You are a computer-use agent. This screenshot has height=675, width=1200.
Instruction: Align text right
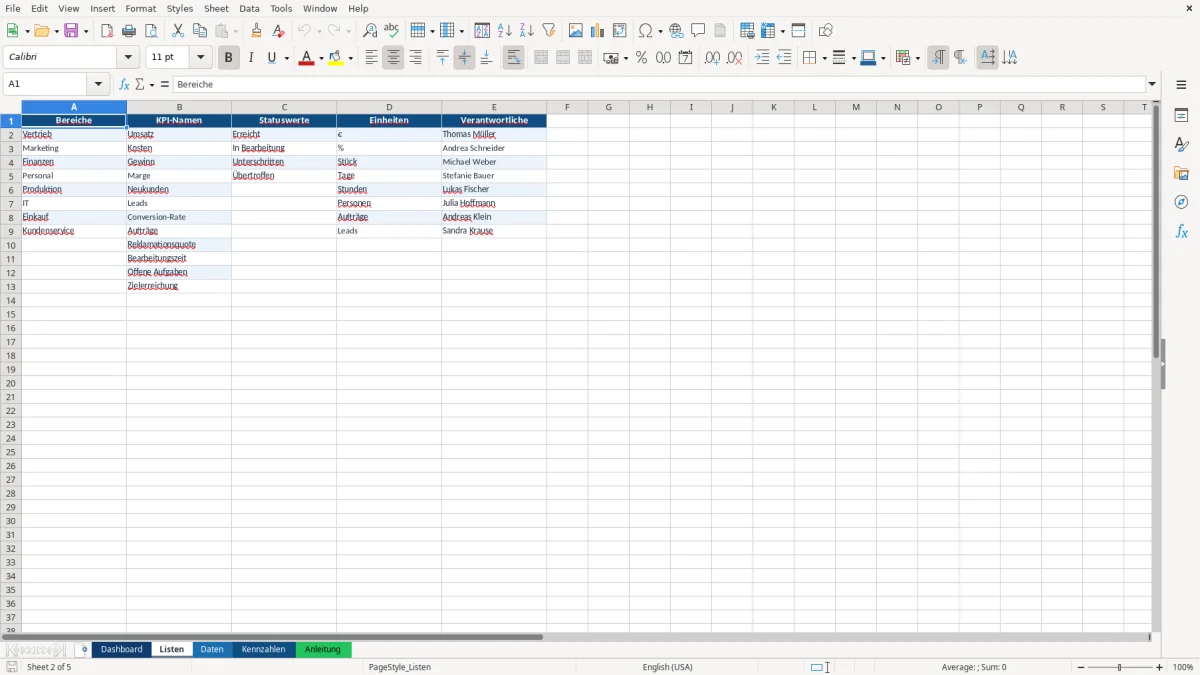pos(416,58)
